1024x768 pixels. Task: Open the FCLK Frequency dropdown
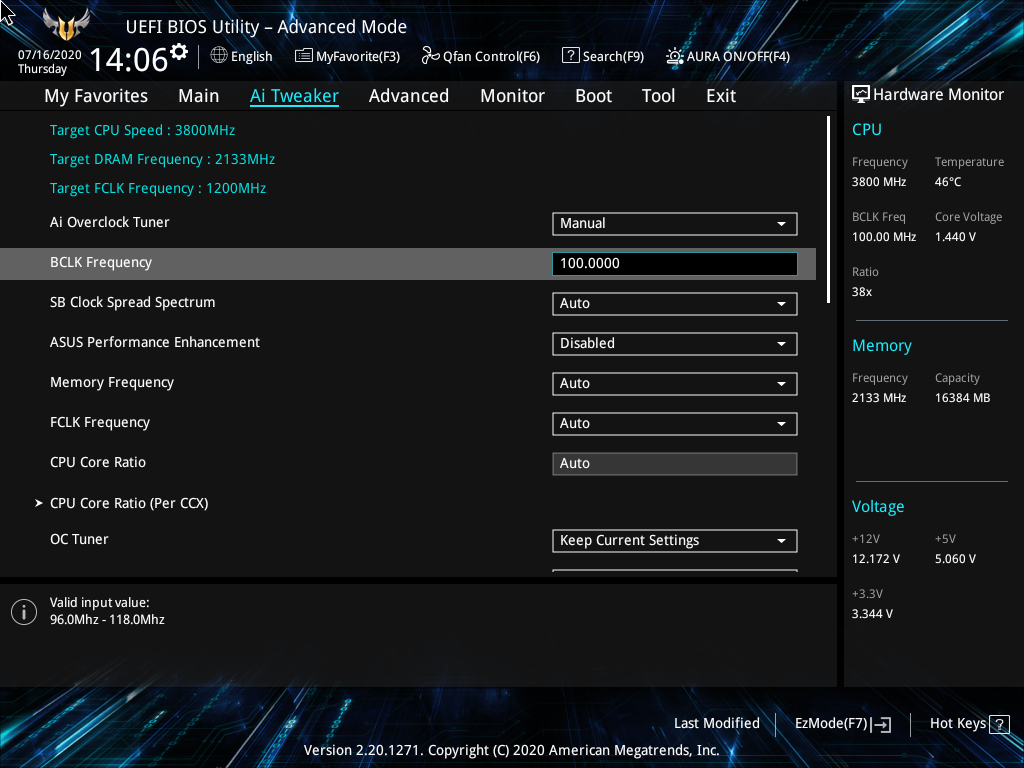675,423
